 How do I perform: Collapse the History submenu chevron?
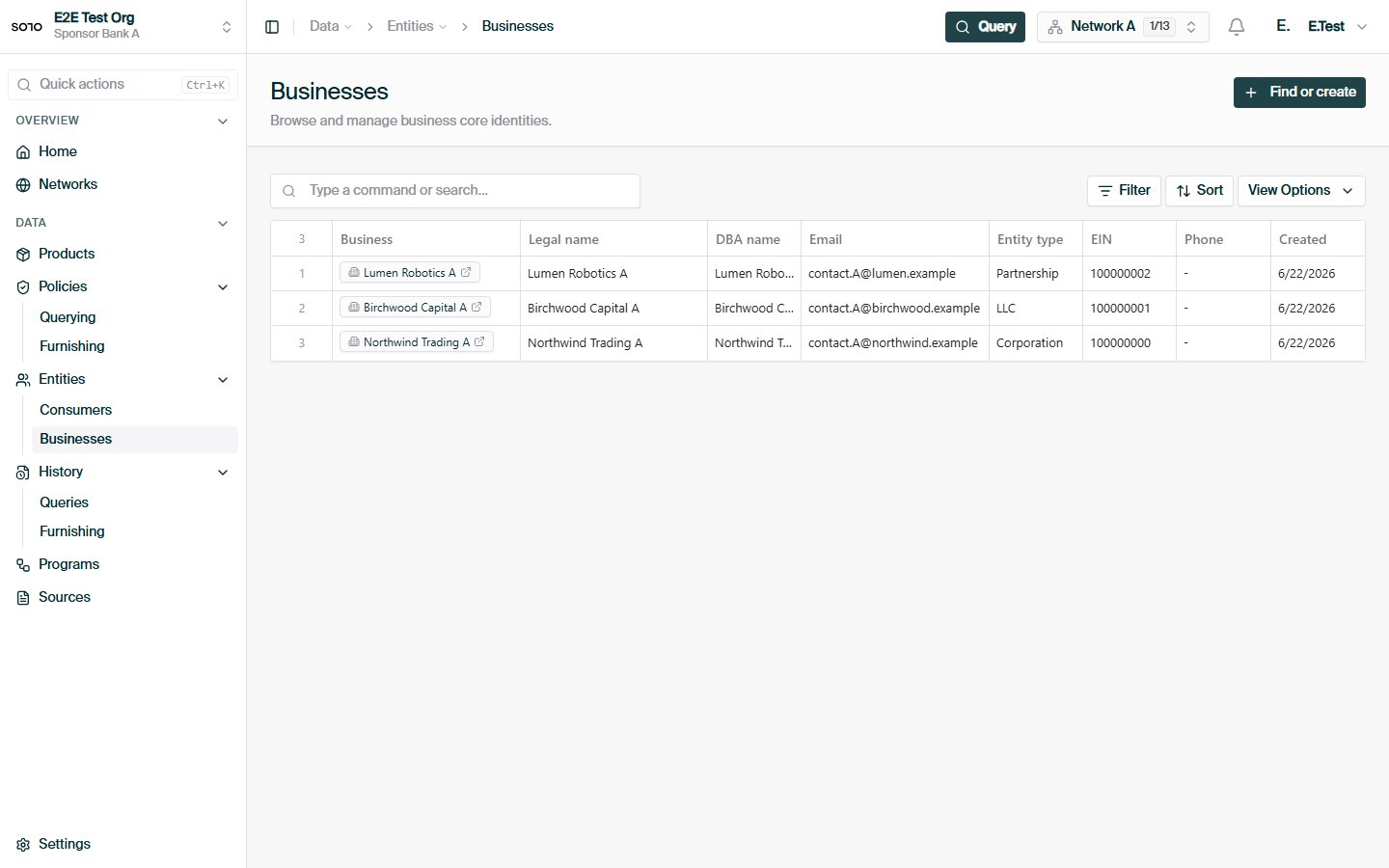[x=223, y=473]
